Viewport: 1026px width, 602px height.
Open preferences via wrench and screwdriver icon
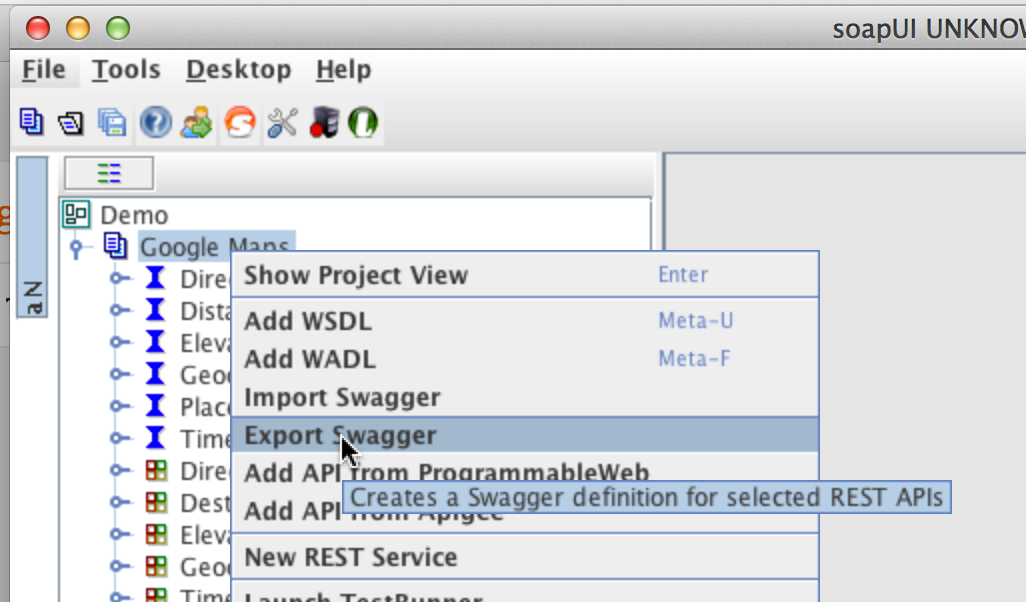pyautogui.click(x=283, y=122)
